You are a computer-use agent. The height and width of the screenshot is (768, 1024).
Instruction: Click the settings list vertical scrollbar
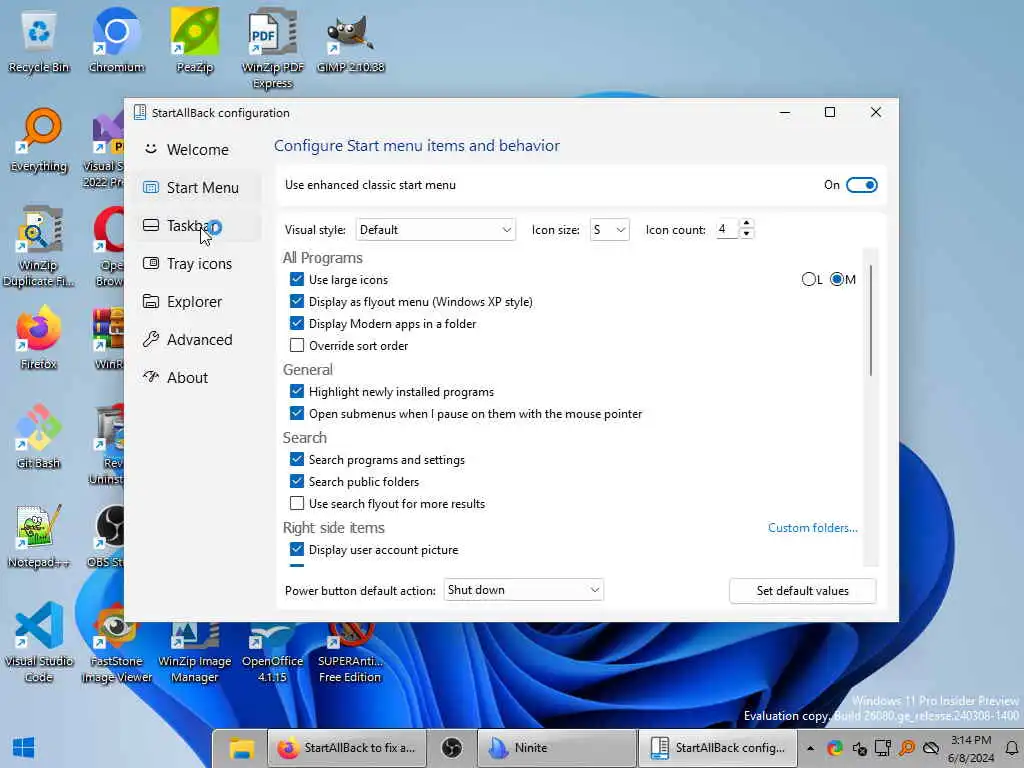click(x=871, y=320)
